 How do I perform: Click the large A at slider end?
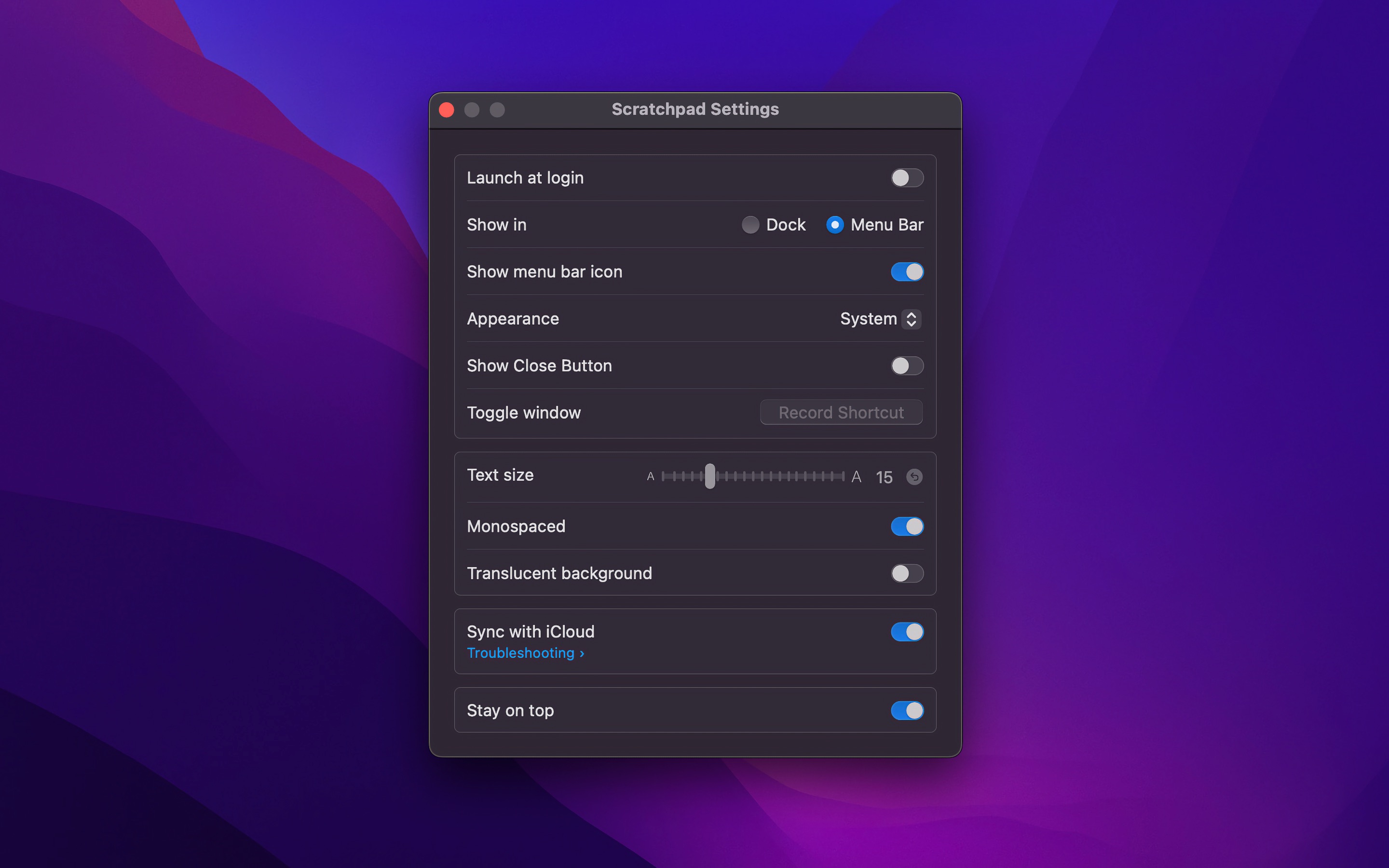coord(856,476)
